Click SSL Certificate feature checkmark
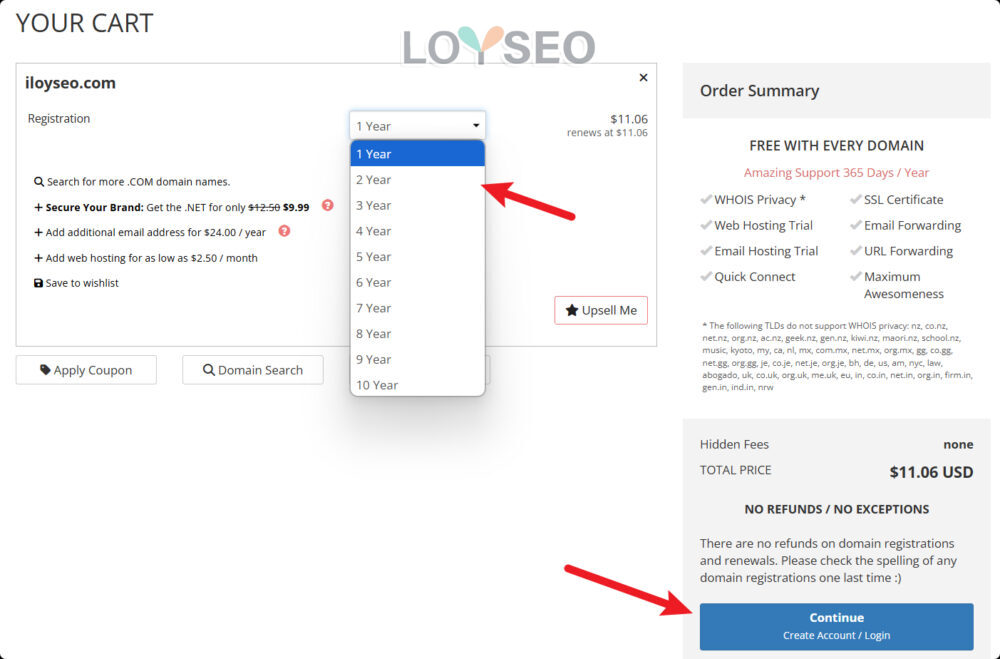This screenshot has width=1000, height=659. point(856,200)
